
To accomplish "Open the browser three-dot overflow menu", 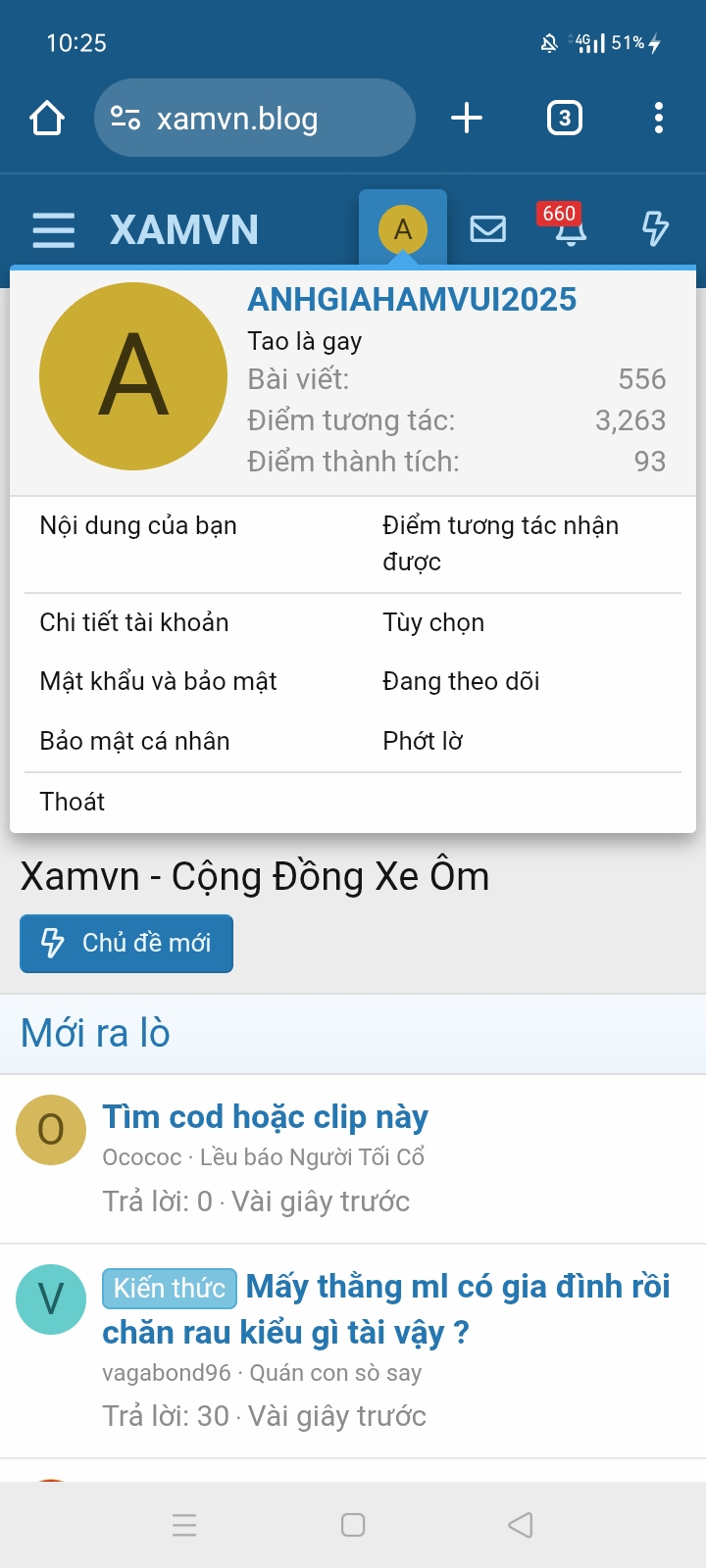I will (x=658, y=118).
